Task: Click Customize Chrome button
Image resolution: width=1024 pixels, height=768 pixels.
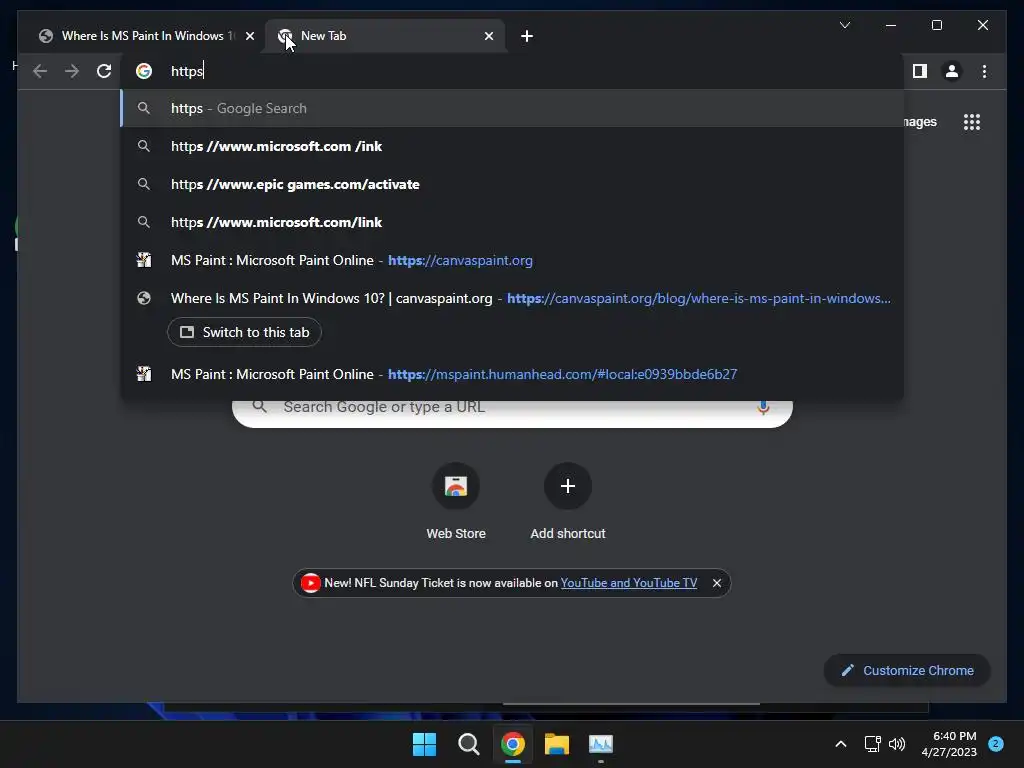Action: pos(907,671)
